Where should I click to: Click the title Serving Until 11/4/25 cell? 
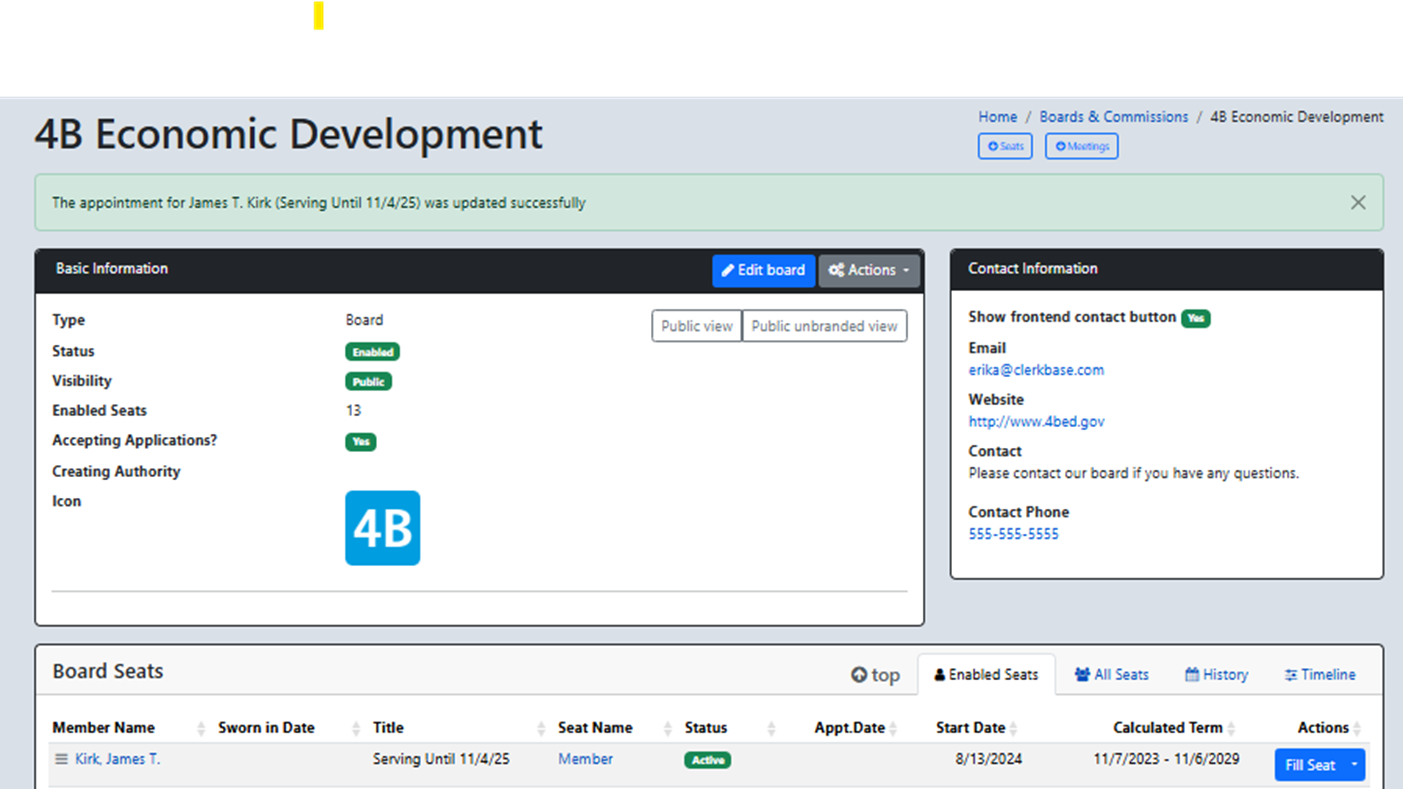pos(441,759)
